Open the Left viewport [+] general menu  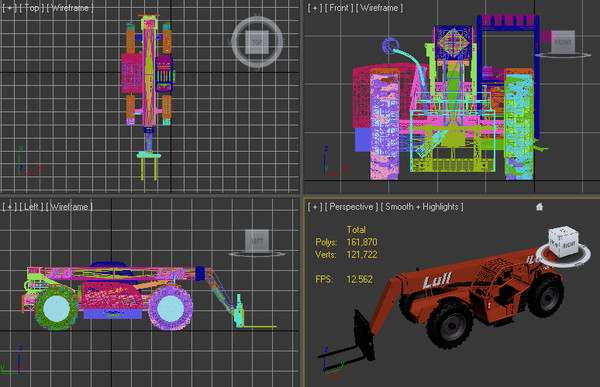point(9,207)
